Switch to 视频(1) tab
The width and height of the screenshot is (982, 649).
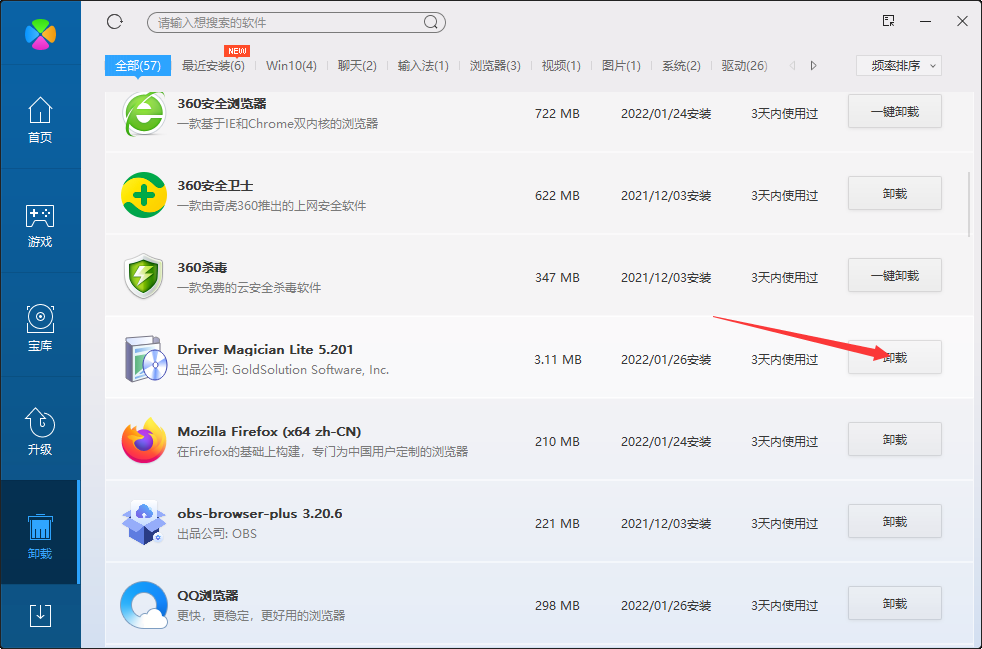pos(561,66)
